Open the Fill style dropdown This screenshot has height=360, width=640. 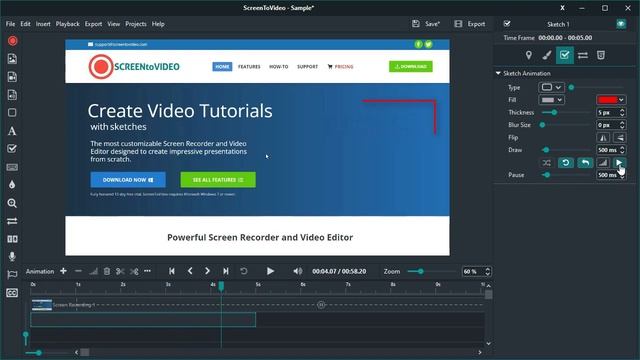click(551, 100)
